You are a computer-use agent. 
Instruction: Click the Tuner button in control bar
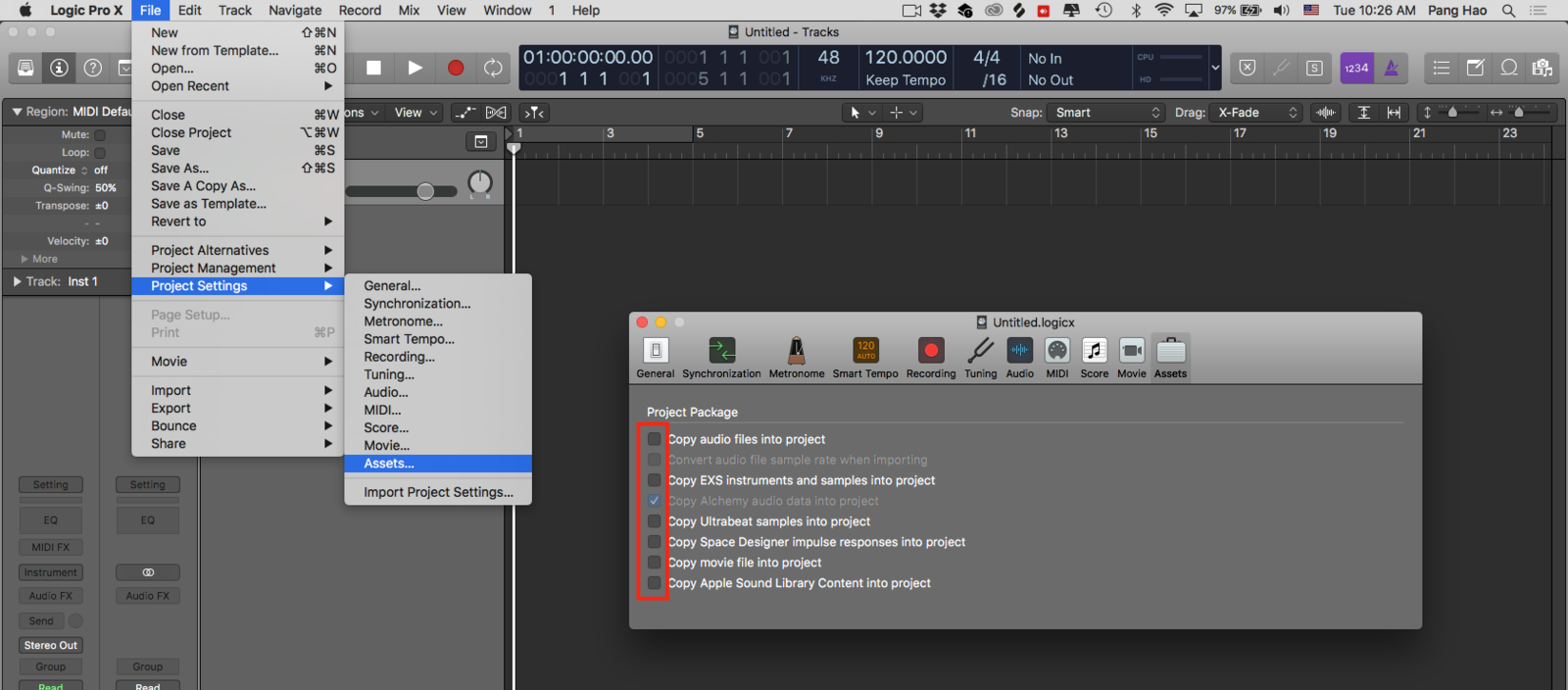click(1281, 68)
